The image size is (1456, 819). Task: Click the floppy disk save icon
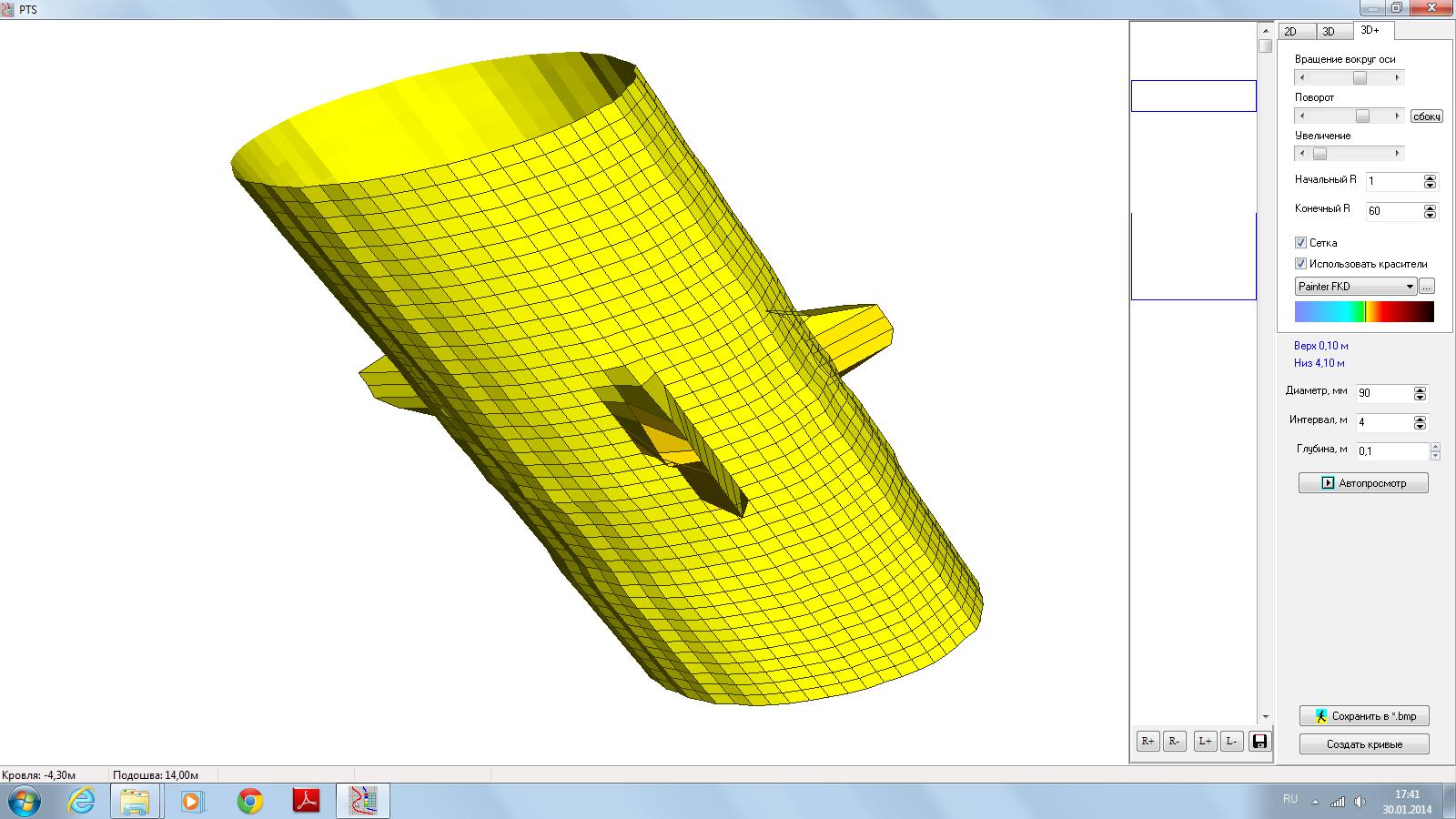coord(1259,742)
